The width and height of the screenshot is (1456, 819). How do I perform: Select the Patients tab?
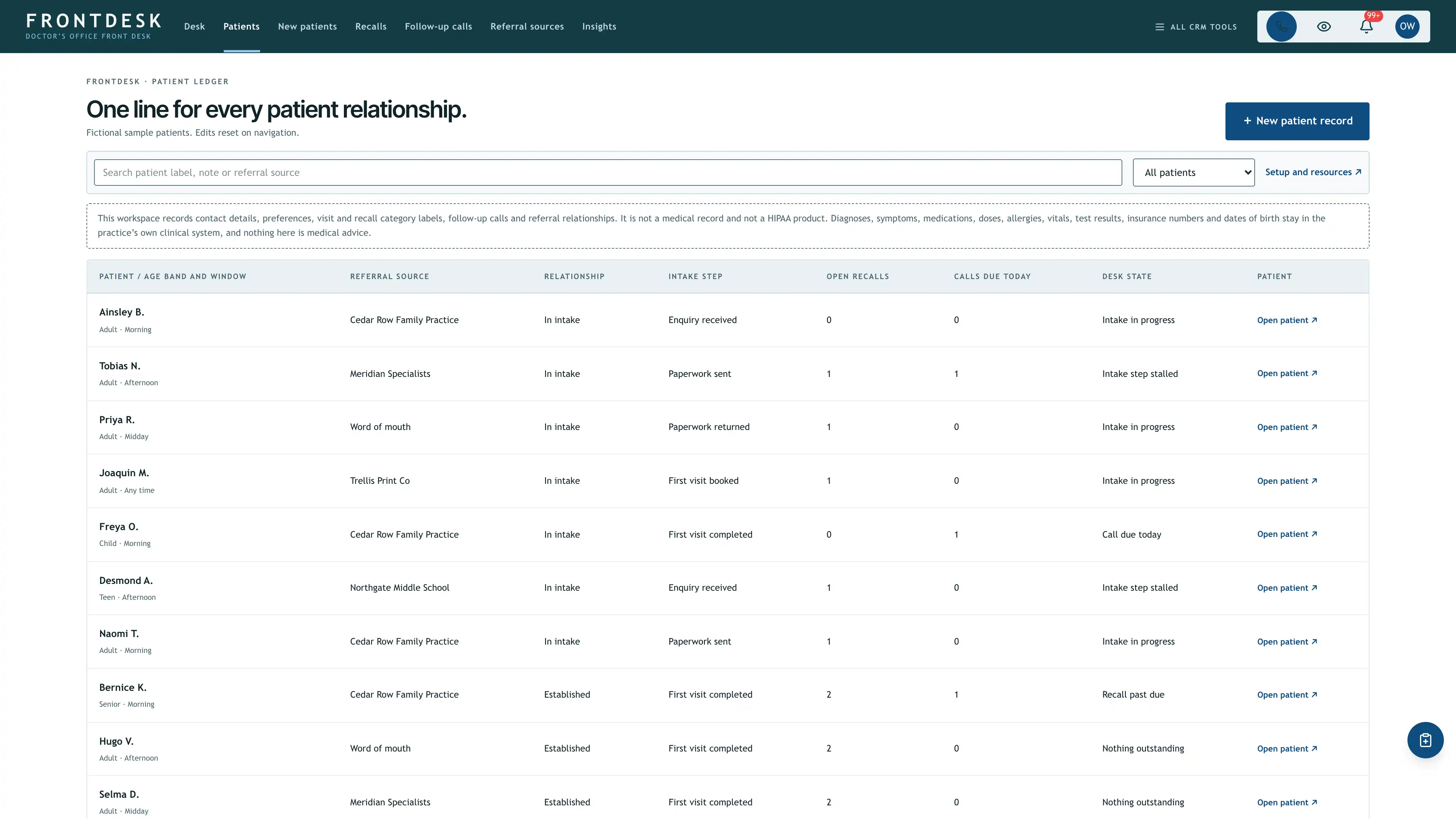click(242, 27)
